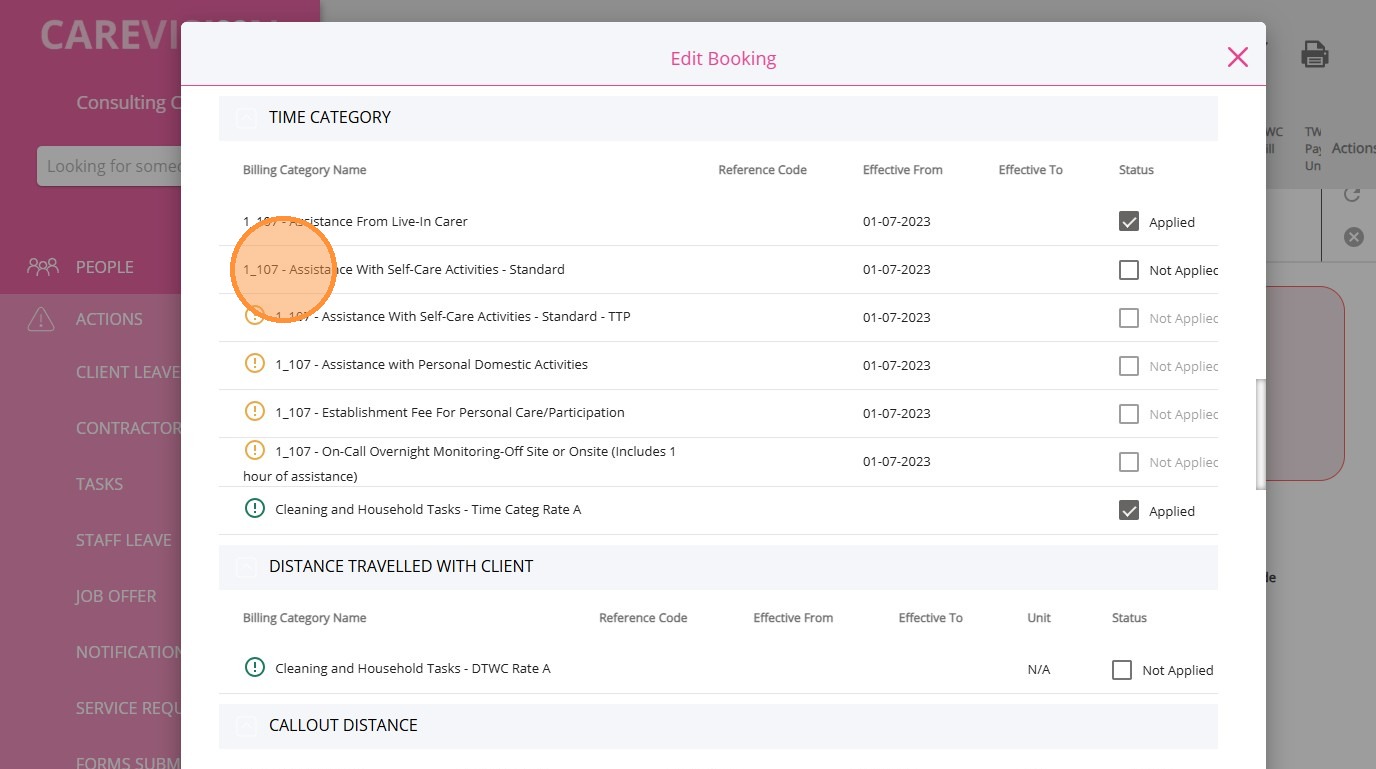Uncheck Applied for Assistance From Live-In Carer
The width and height of the screenshot is (1376, 769).
coord(1129,222)
